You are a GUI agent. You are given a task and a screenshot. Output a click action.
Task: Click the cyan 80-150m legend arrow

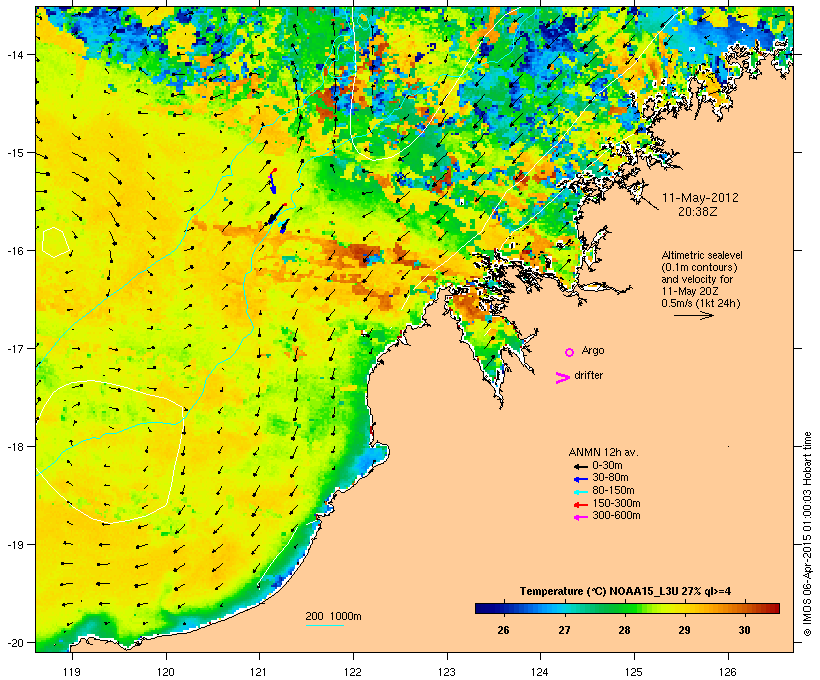point(580,492)
